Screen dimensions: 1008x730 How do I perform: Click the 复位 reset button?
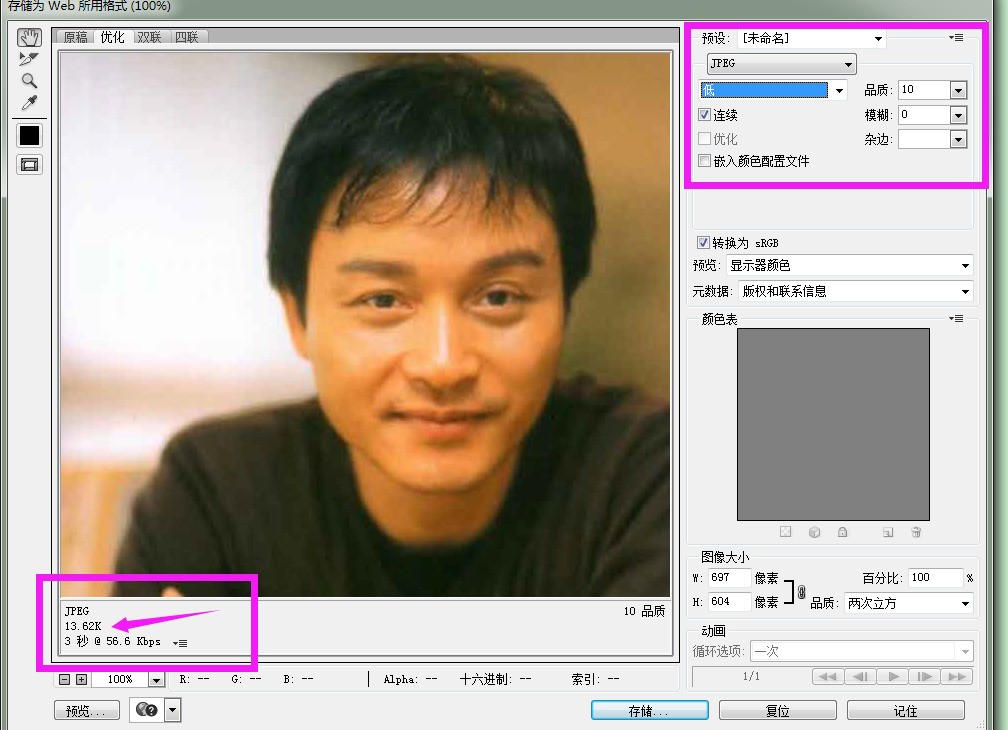778,711
